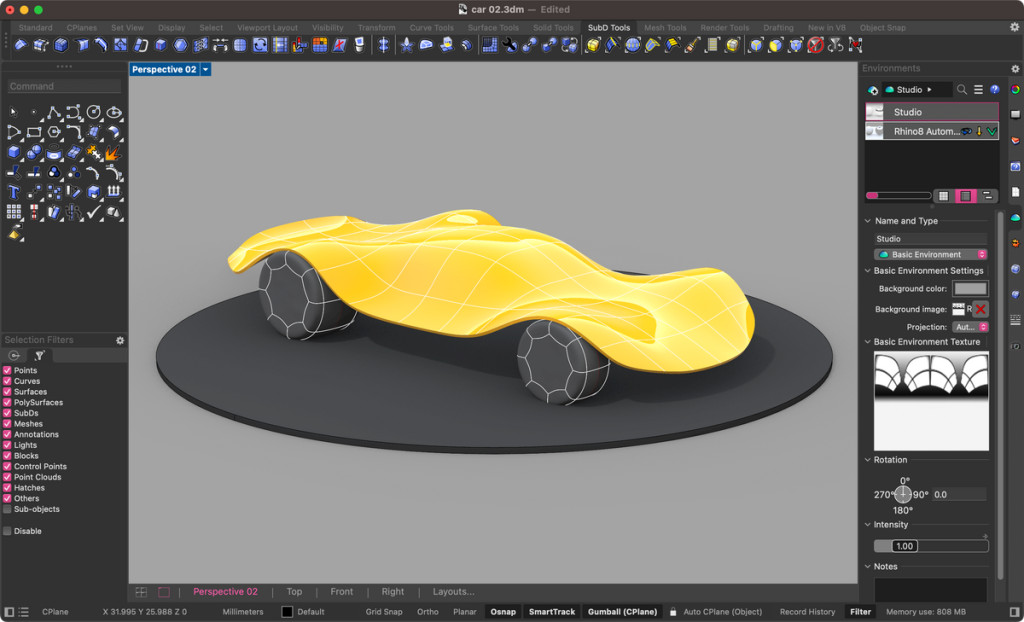This screenshot has width=1024, height=622.
Task: Click the Circle tool icon
Action: pyautogui.click(x=93, y=113)
